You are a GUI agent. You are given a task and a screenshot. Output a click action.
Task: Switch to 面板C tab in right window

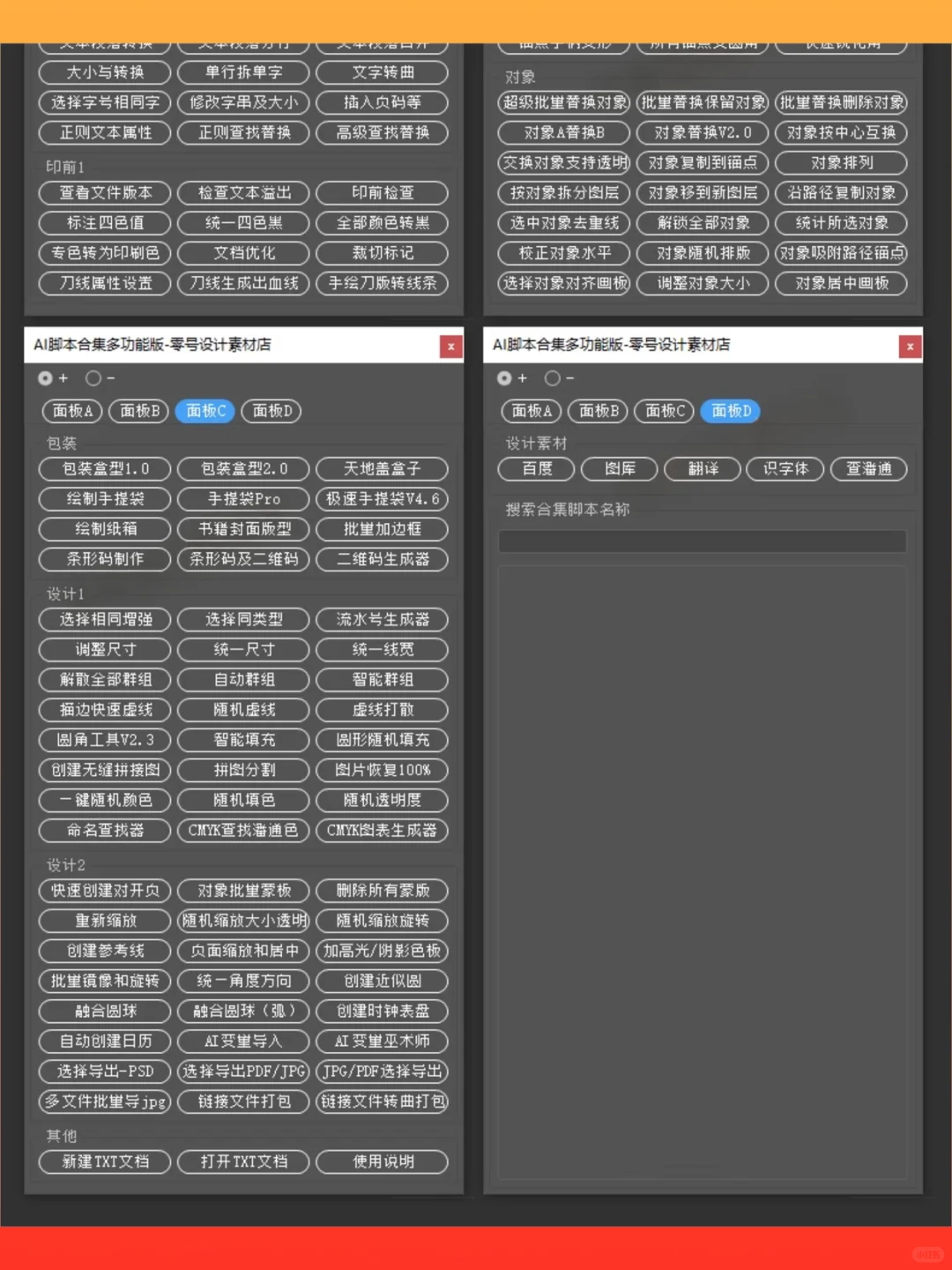click(665, 411)
